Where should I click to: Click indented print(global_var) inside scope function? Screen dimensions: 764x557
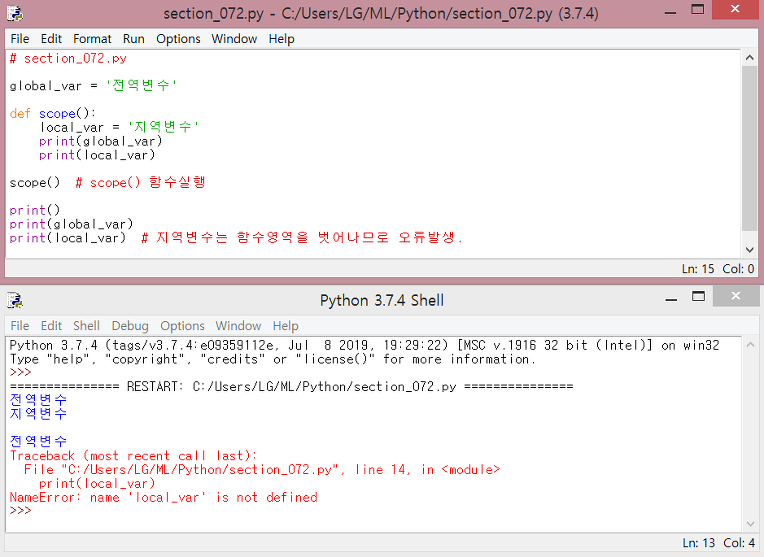pyautogui.click(x=100, y=141)
